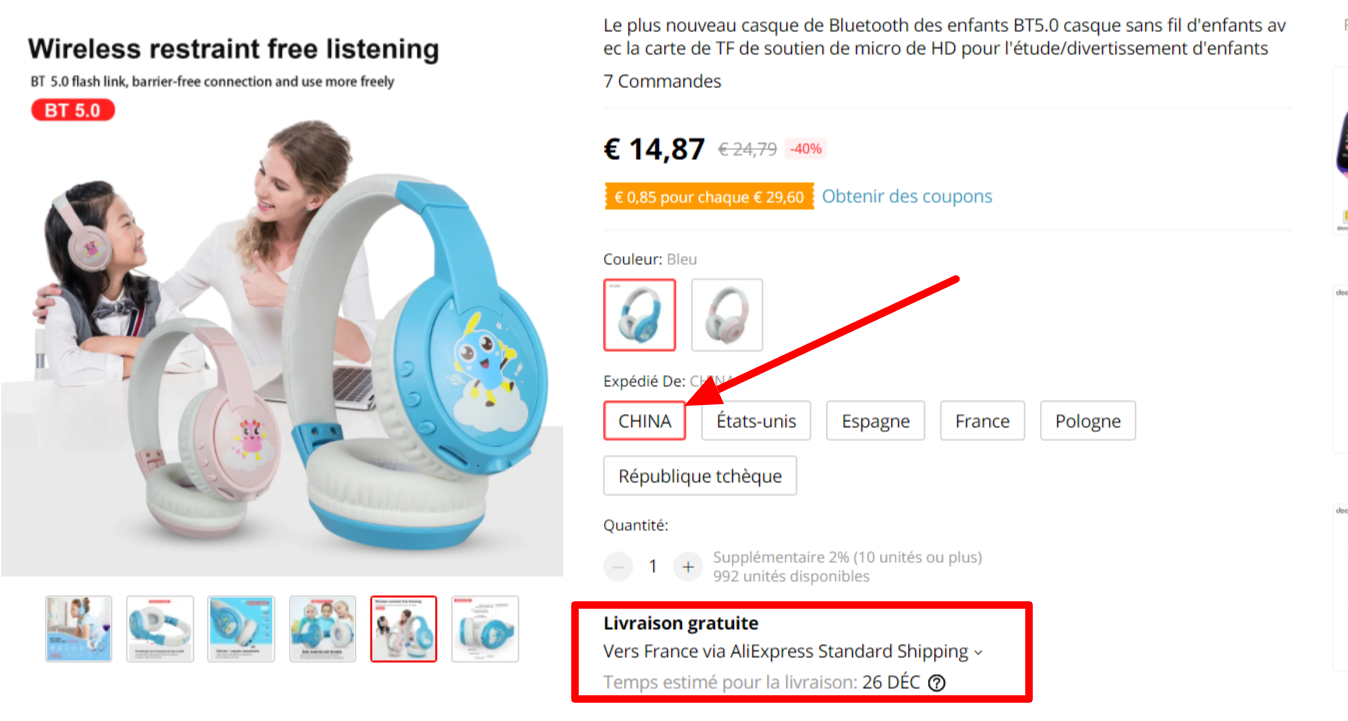Select the blue headphone color swatch
Viewport: 1348px width, 721px height.
(639, 314)
